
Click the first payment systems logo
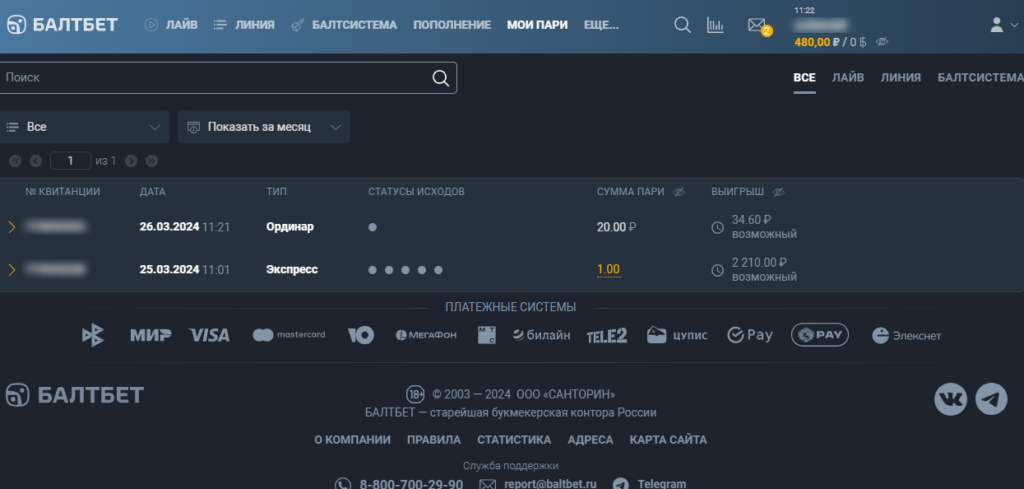tap(93, 336)
